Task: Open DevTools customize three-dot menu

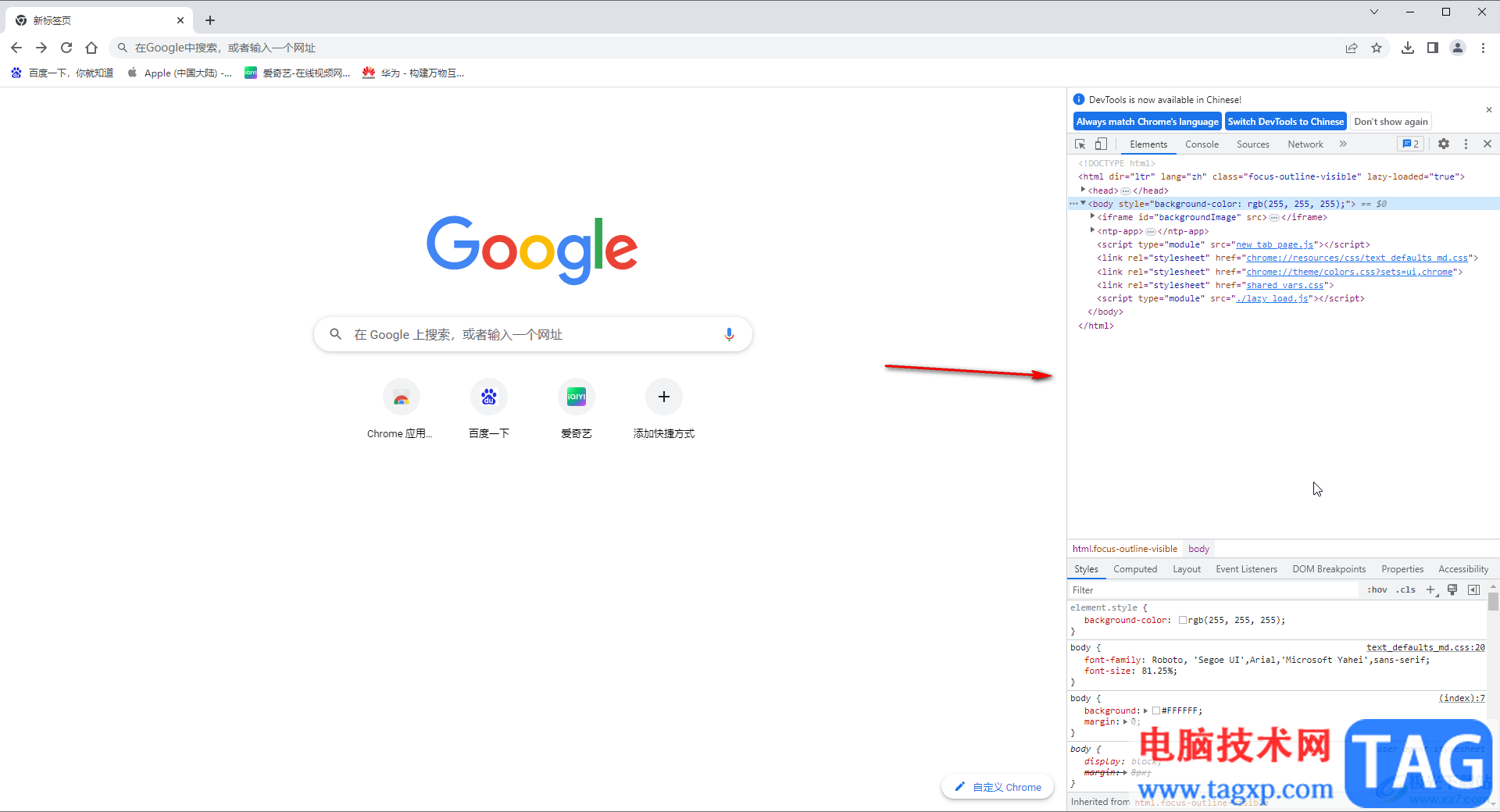Action: pyautogui.click(x=1466, y=144)
